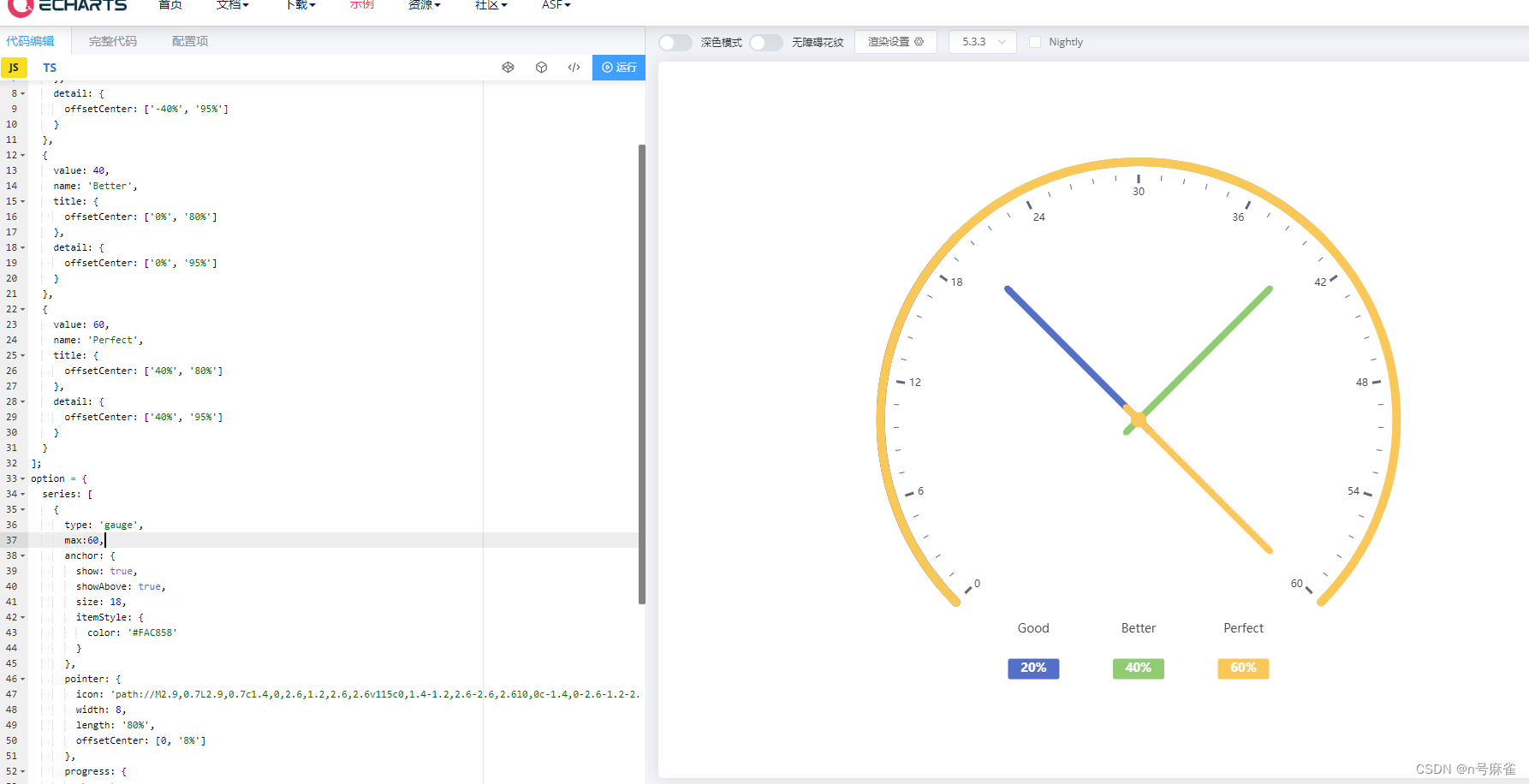Open the 社区 dropdown menu
The width and height of the screenshot is (1529, 784).
coord(491,5)
